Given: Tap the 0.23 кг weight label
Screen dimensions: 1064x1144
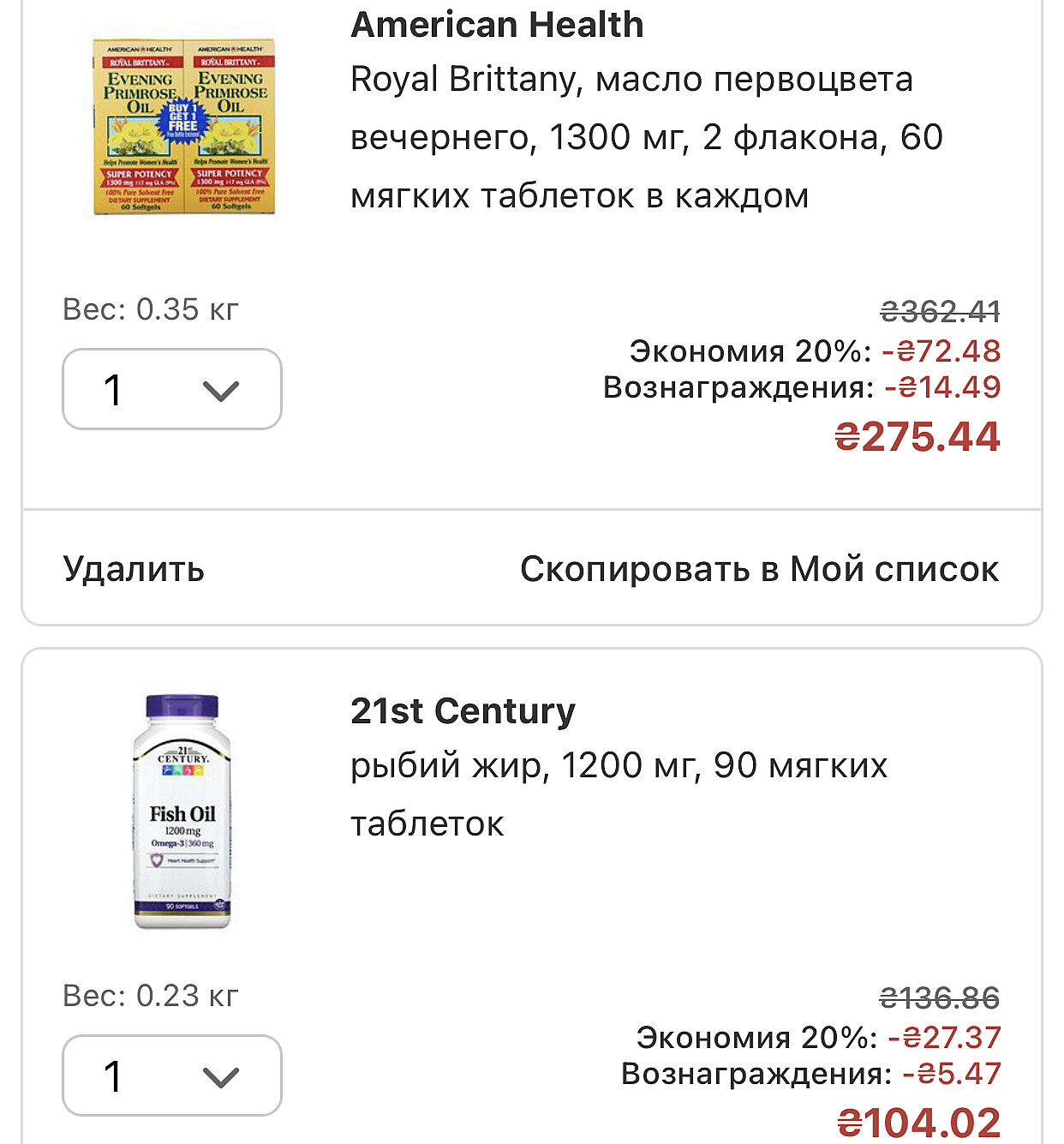Looking at the screenshot, I should coord(151,996).
